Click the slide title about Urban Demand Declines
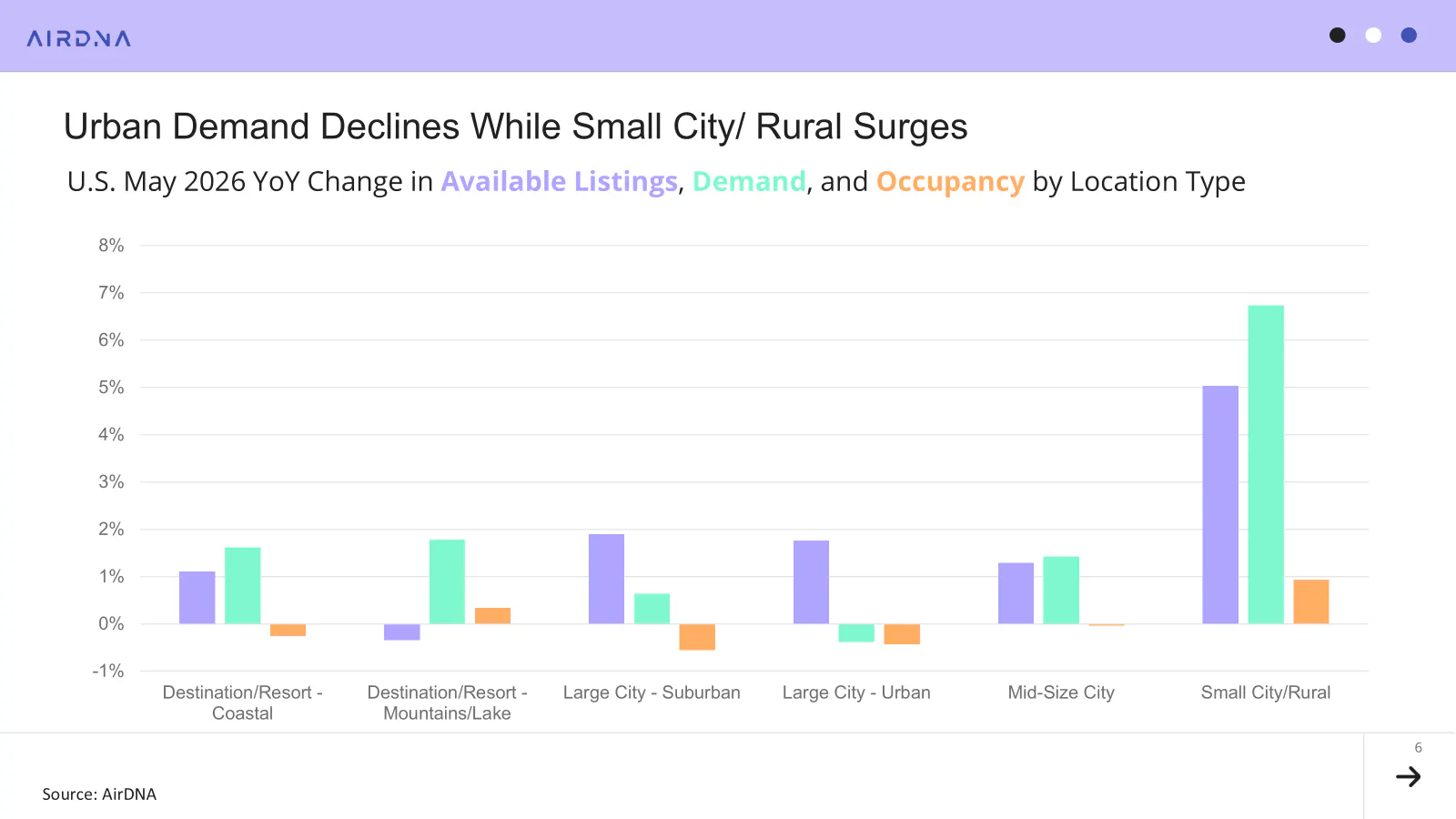The width and height of the screenshot is (1456, 819). [515, 126]
